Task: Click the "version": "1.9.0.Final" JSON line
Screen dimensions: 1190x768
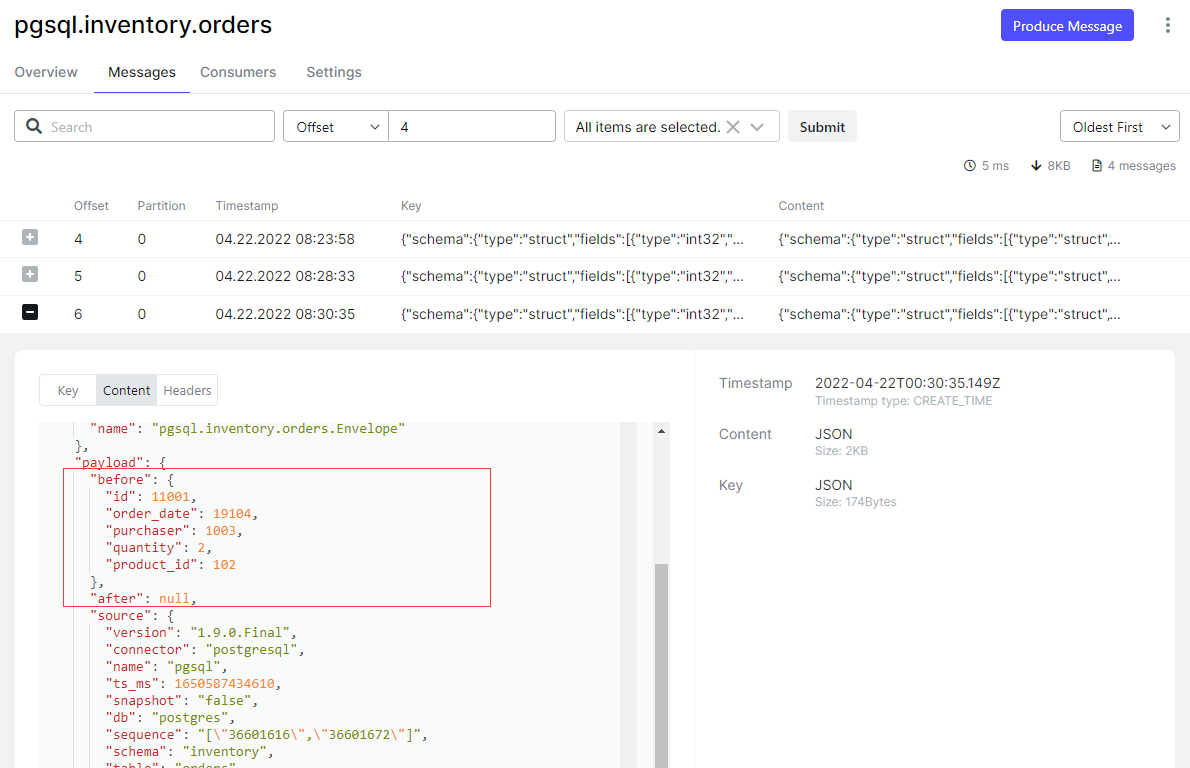Action: 200,632
